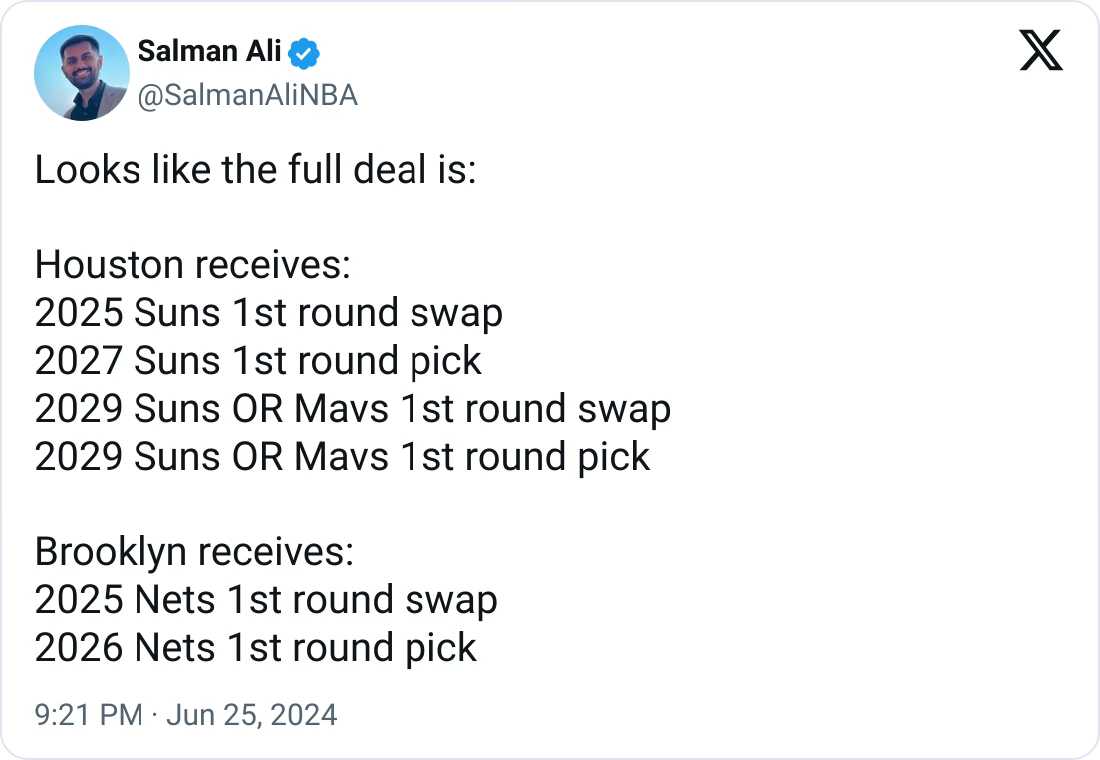
Task: Select the '2025 Suns 1st round swap' line
Action: point(269,313)
